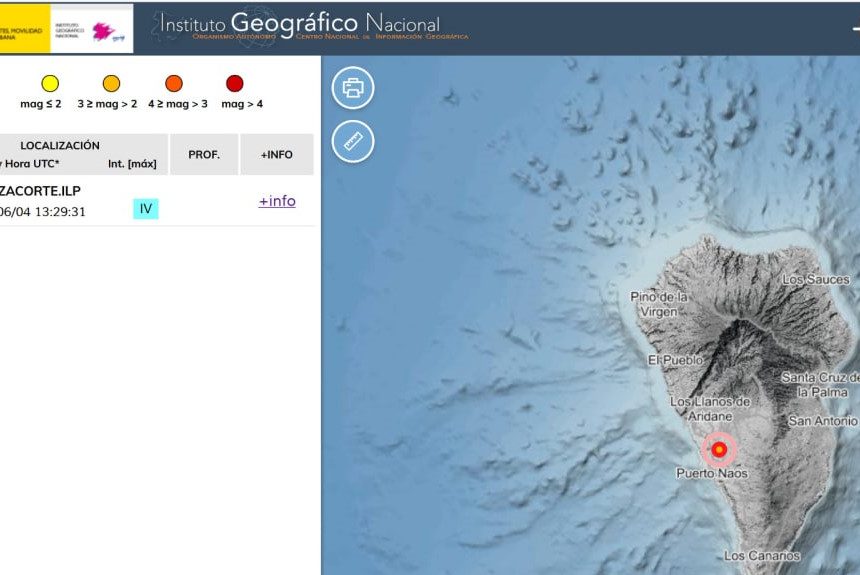
Task: Click the LOCALIZACIÓN column header
Action: click(60, 145)
